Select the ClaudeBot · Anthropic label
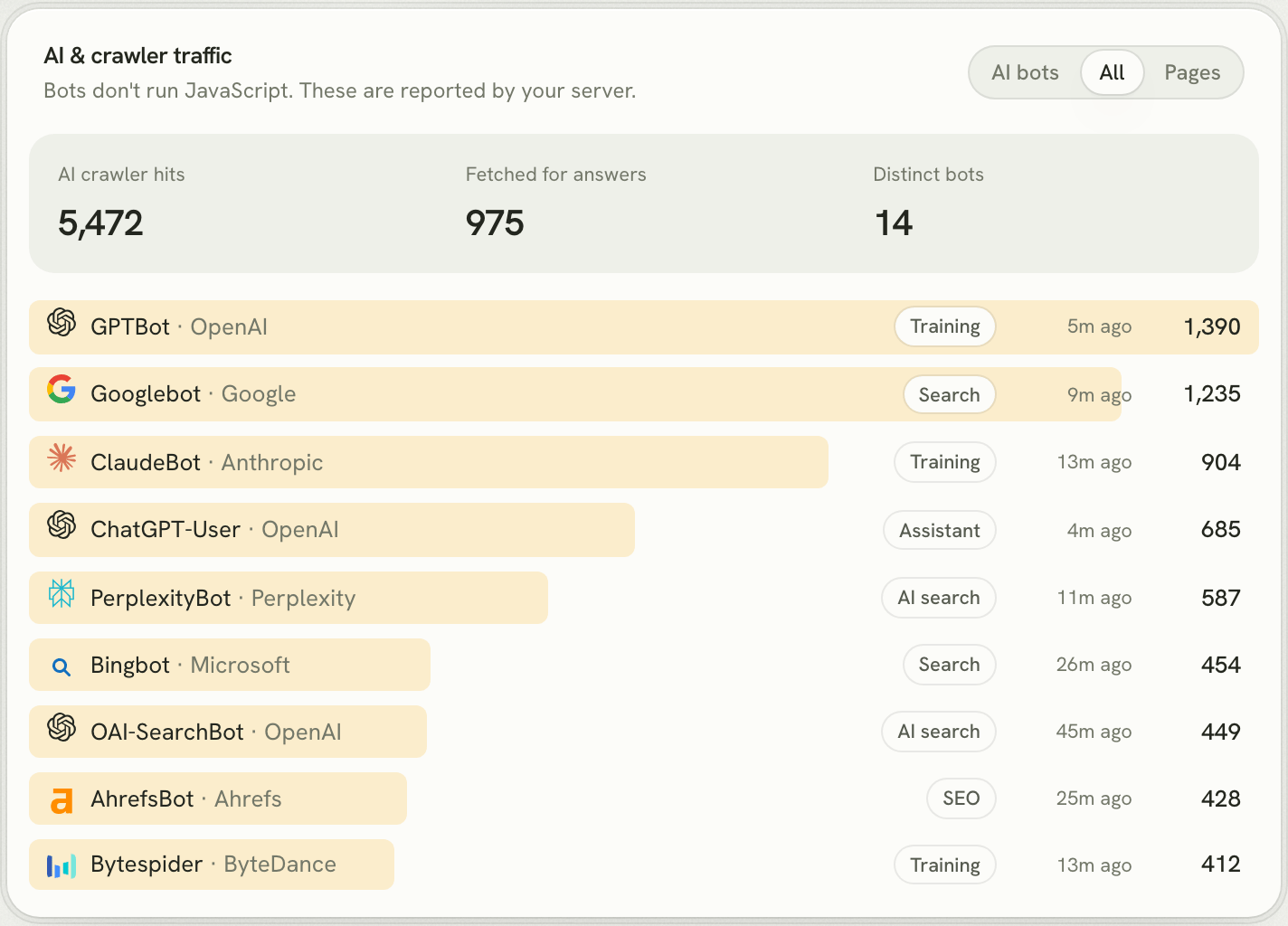This screenshot has height=926, width=1288. [207, 463]
